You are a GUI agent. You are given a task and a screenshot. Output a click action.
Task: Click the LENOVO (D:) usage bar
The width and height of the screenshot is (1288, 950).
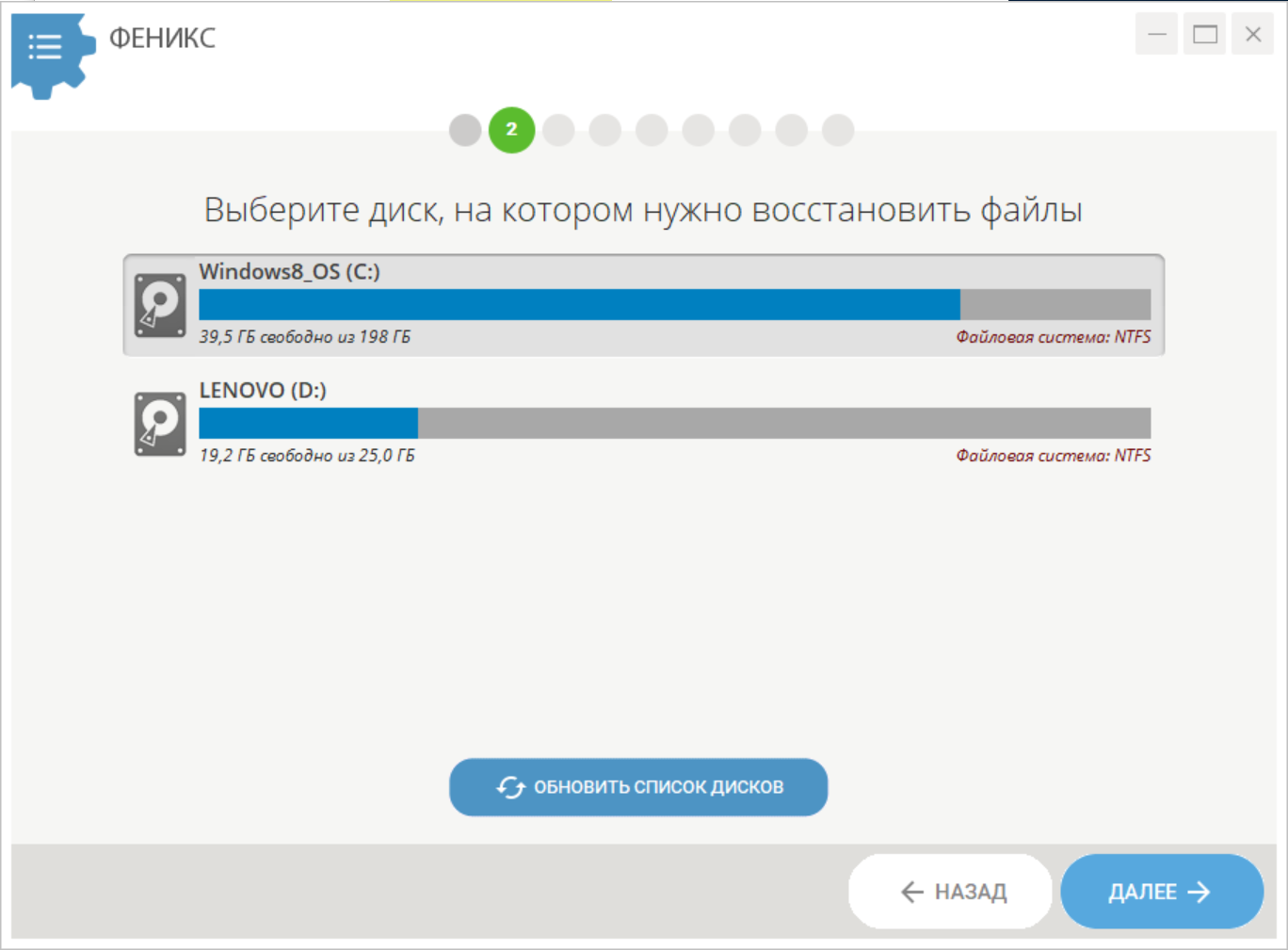(x=674, y=423)
